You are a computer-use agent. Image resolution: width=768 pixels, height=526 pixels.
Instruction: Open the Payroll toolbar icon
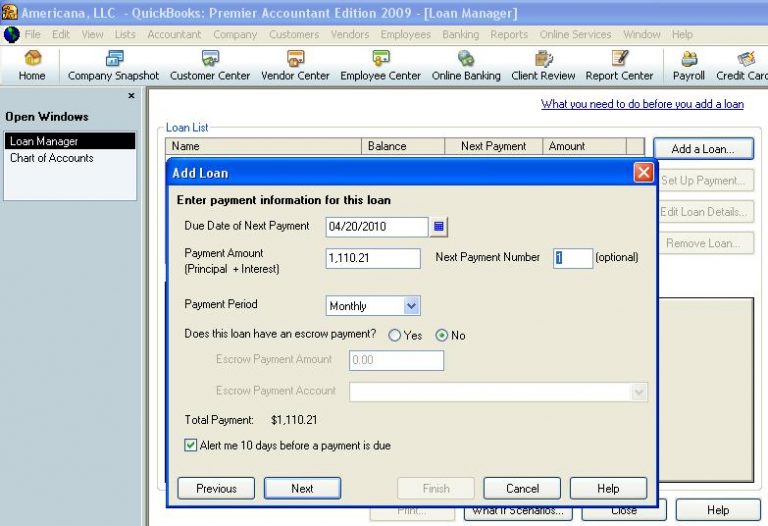click(689, 66)
